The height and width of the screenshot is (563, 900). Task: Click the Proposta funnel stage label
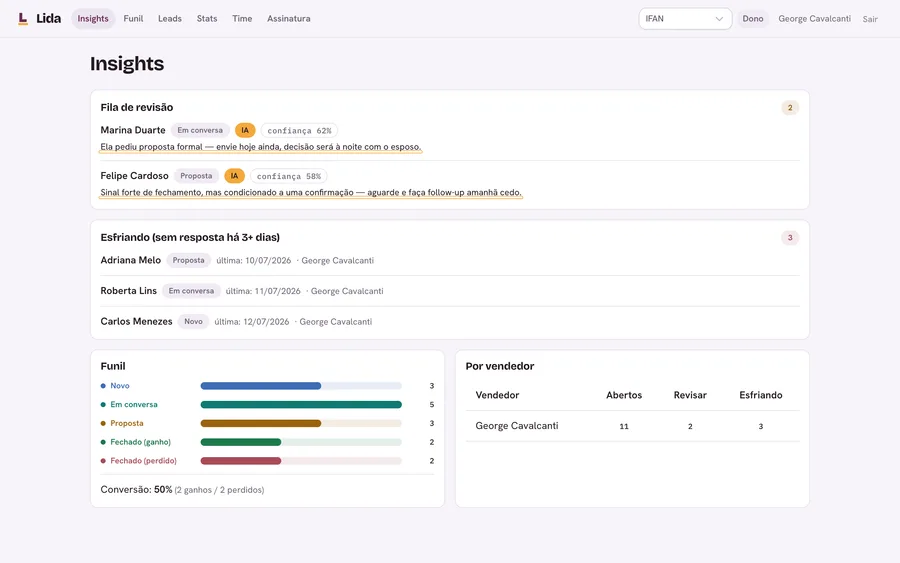click(x=127, y=423)
